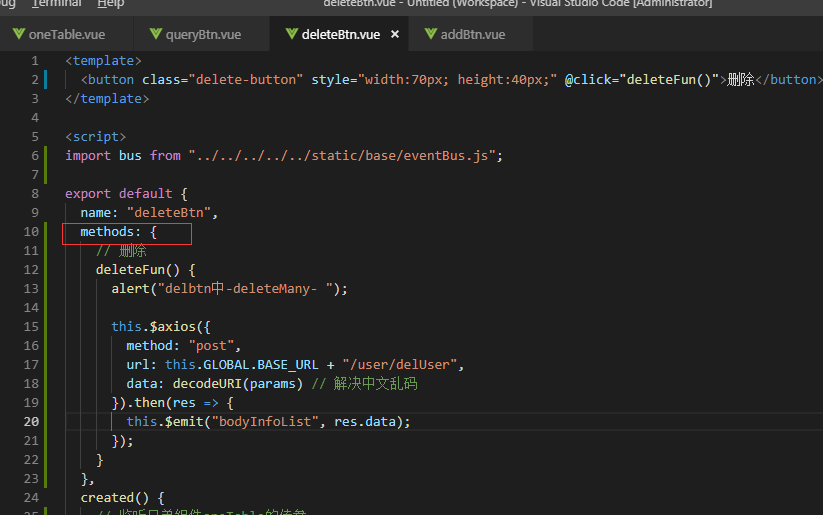Click Vue icon on oneTable.vue tab
The height and width of the screenshot is (515, 823).
[19, 34]
